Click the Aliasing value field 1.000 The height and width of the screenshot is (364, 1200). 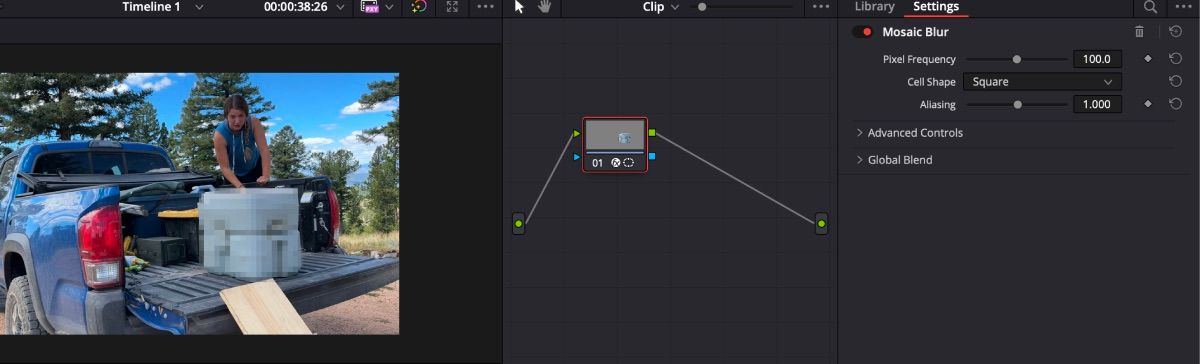tap(1097, 104)
